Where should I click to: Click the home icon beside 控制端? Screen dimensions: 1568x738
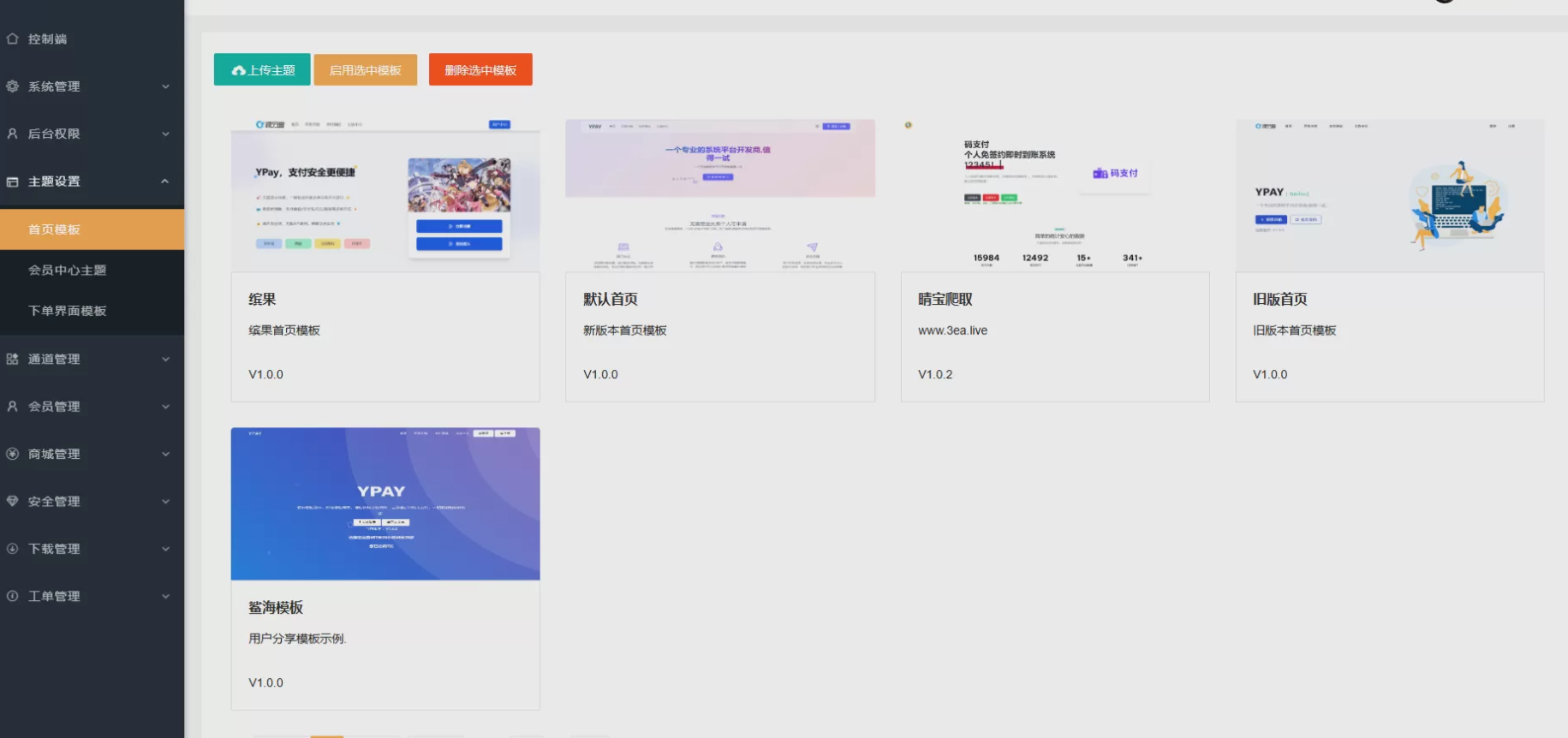click(12, 39)
